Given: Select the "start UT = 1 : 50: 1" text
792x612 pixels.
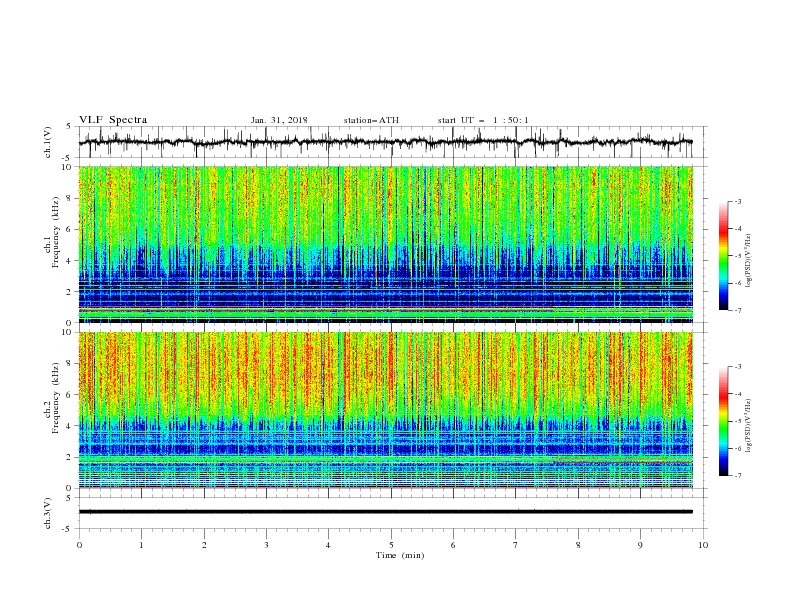Looking at the screenshot, I should click(483, 120).
